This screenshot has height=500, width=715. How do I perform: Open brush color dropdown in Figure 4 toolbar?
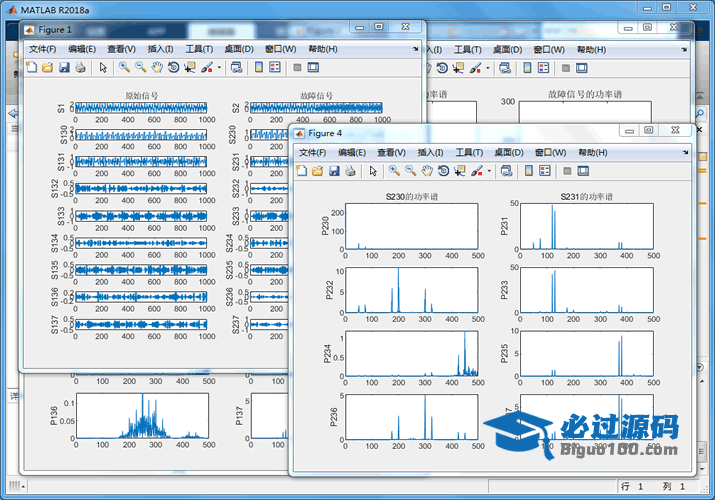point(489,171)
